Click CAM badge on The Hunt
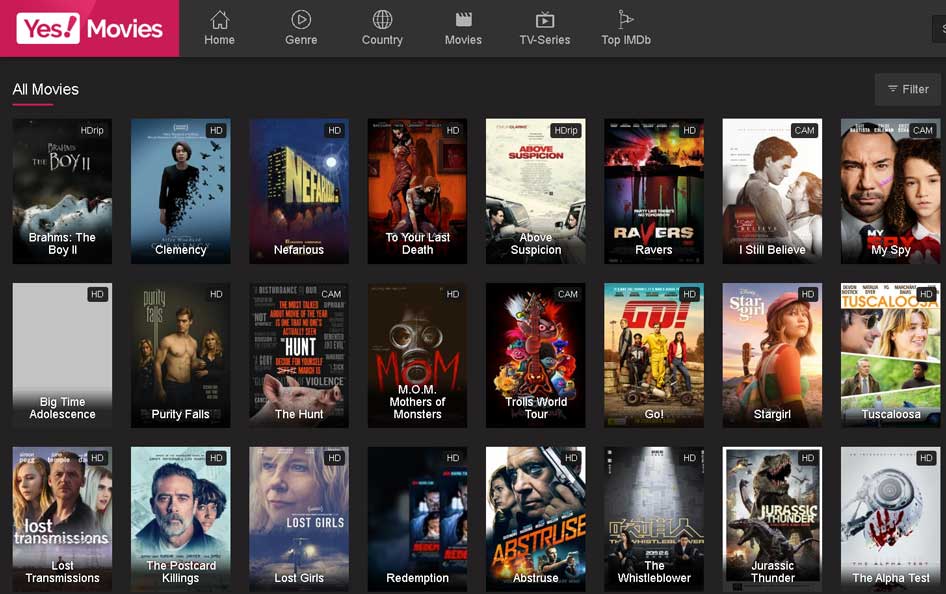946x594 pixels. (331, 294)
